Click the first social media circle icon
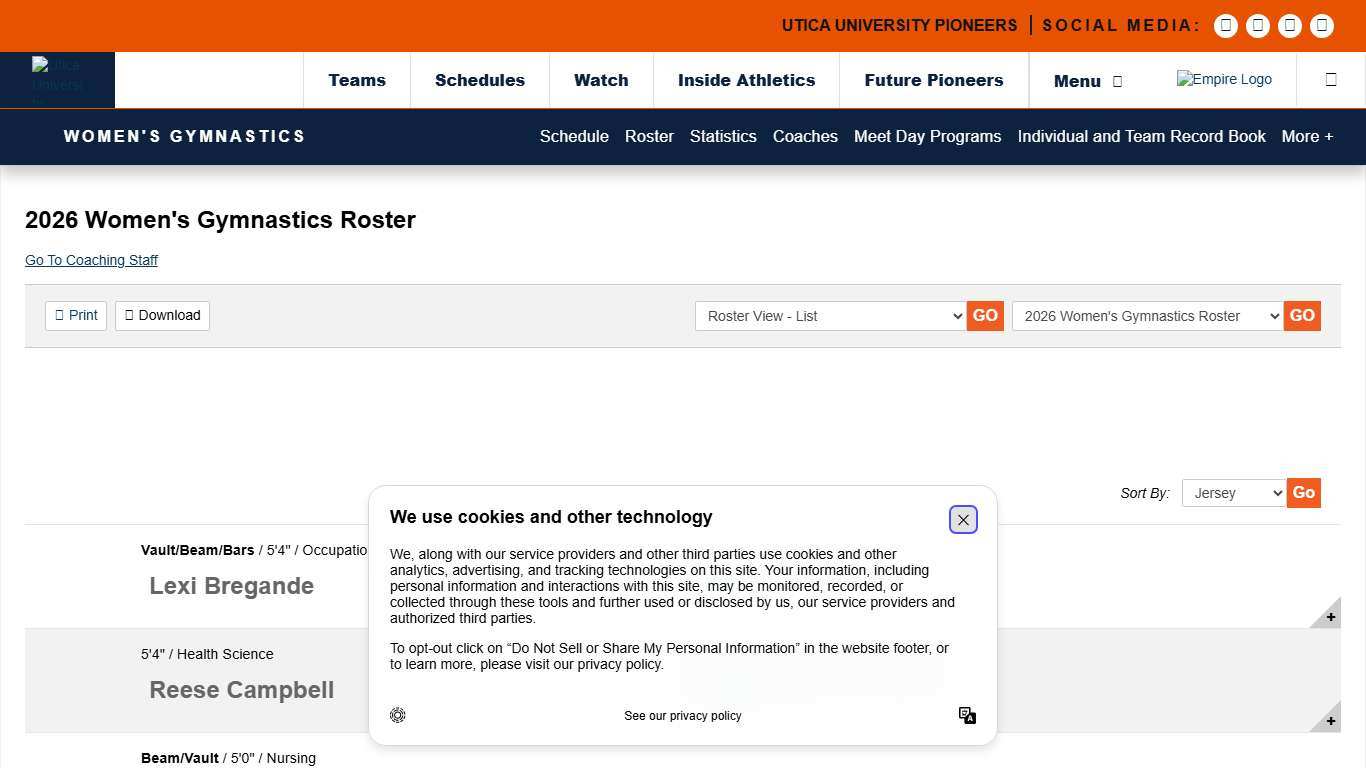Viewport: 1366px width, 768px height. pyautogui.click(x=1226, y=26)
